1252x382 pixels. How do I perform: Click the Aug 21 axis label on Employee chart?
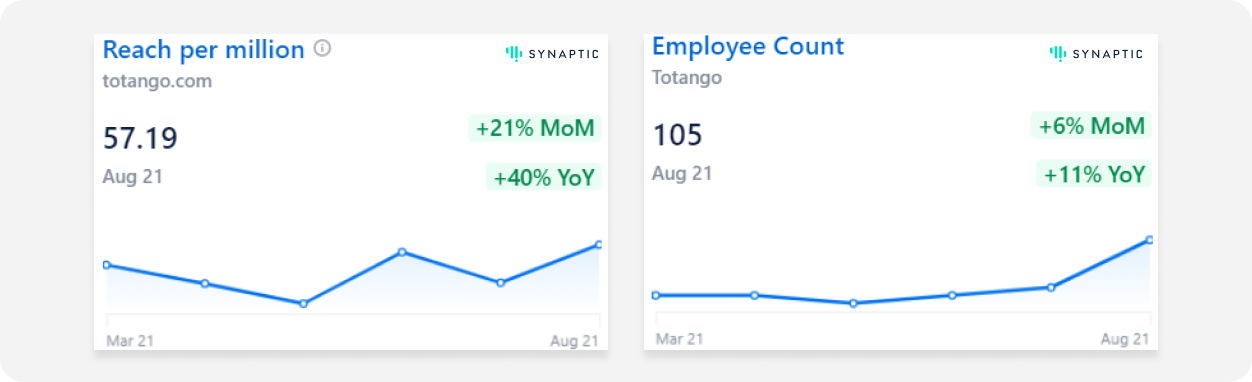(x=1125, y=340)
